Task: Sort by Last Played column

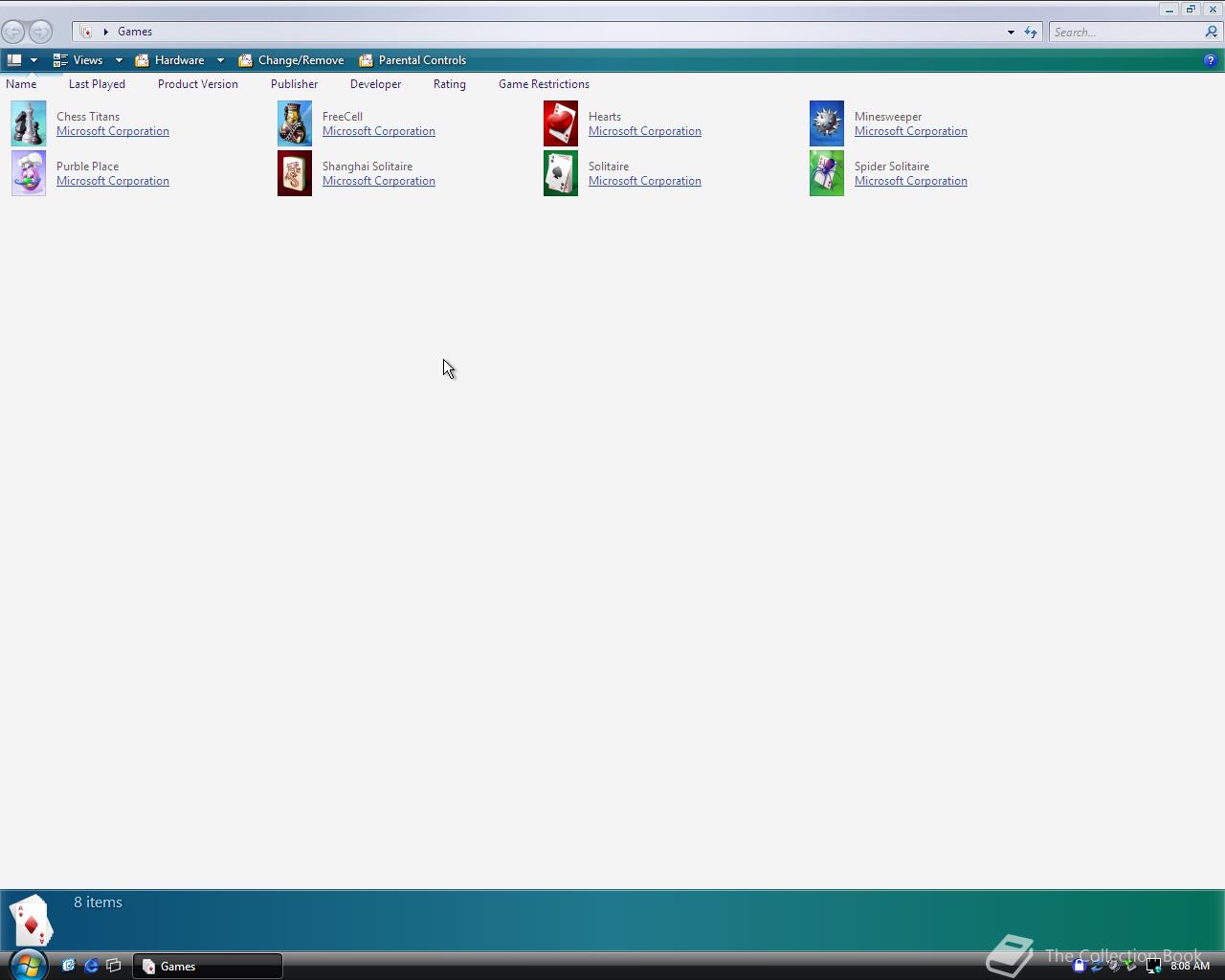Action: tap(97, 84)
